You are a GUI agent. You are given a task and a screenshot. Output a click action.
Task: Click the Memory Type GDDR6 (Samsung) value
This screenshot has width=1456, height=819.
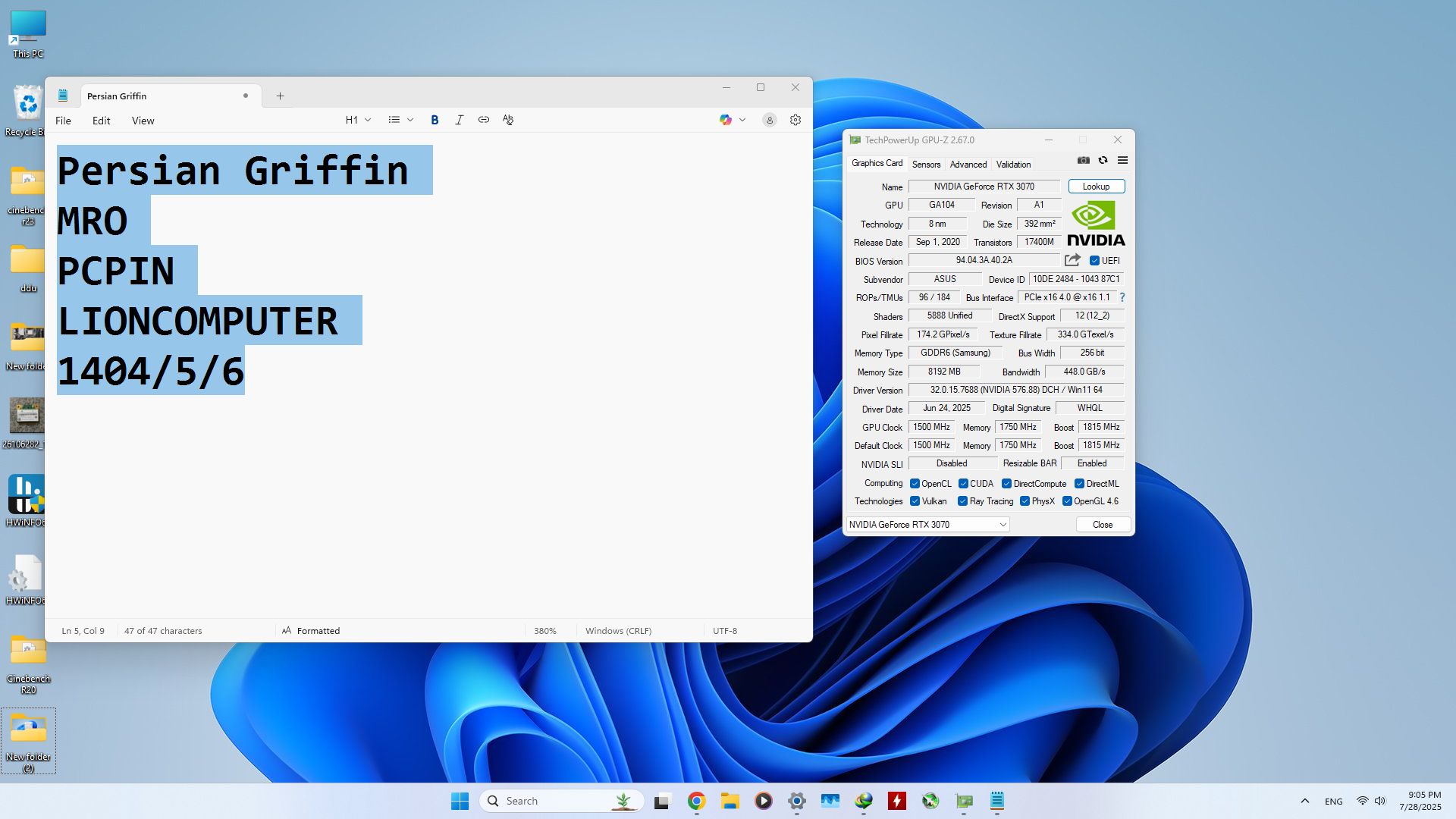tap(955, 353)
